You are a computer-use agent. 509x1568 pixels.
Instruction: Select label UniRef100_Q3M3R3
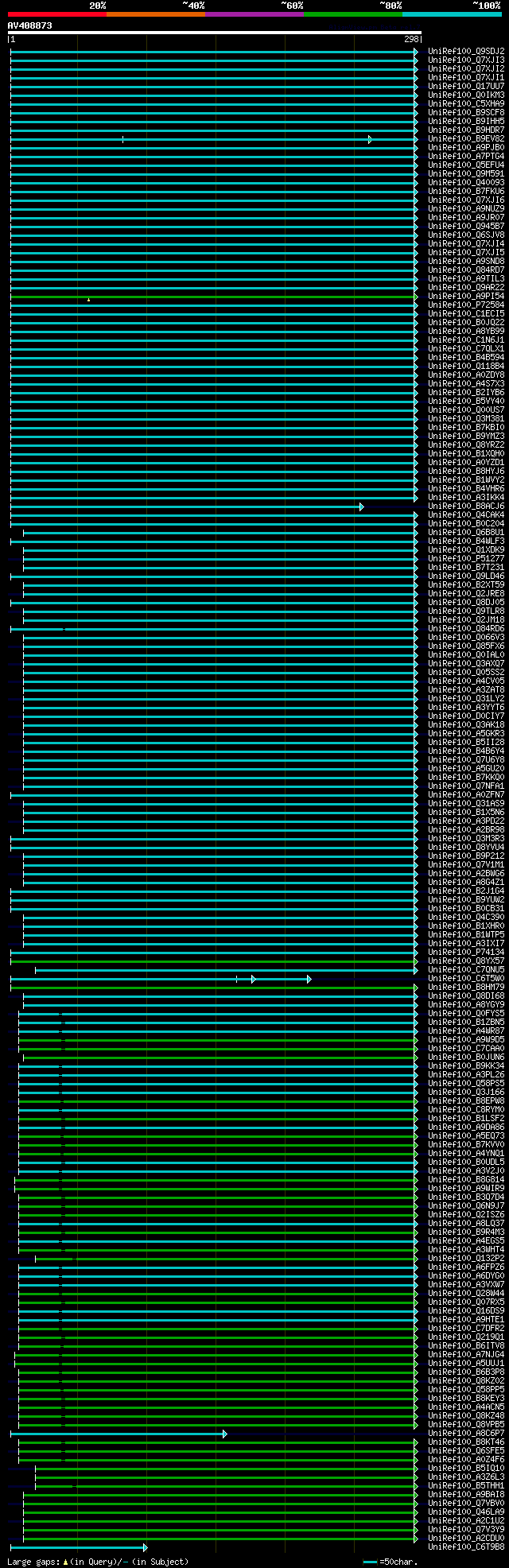[466, 838]
